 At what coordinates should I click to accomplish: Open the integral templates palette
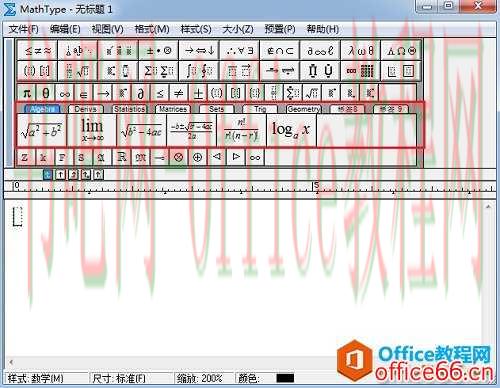(199, 71)
